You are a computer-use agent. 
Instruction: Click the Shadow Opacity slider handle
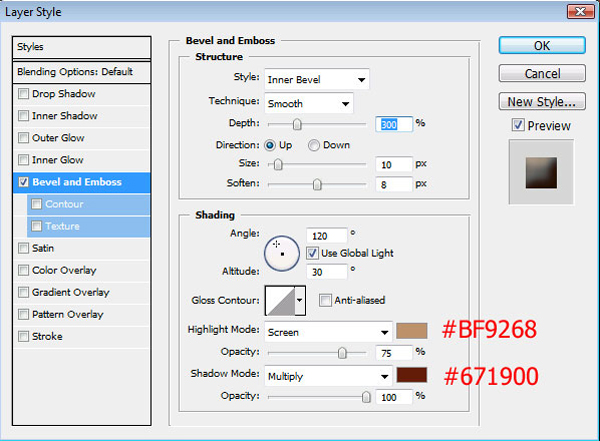point(366,397)
